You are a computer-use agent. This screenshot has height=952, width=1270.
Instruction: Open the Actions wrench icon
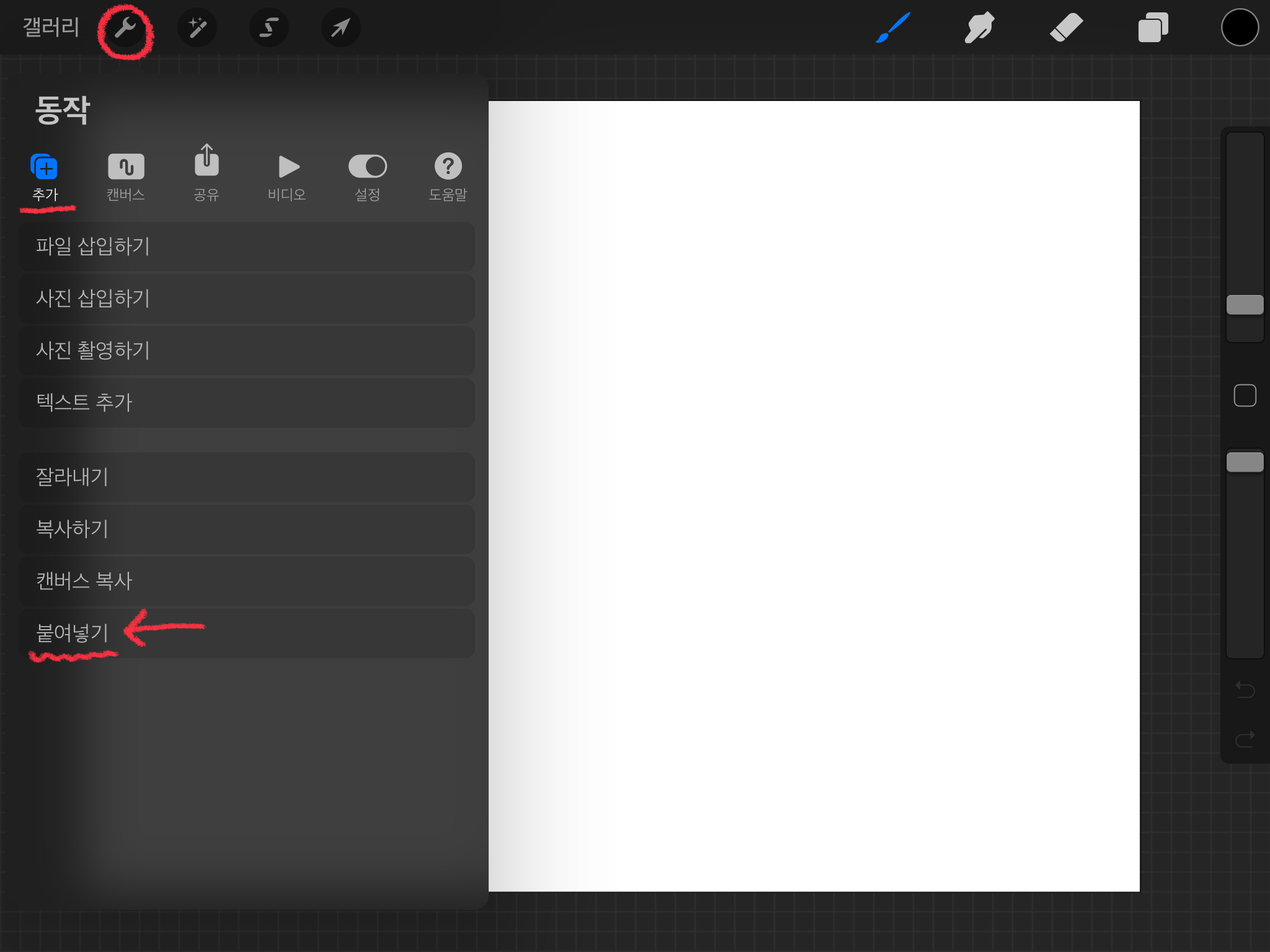point(126,28)
